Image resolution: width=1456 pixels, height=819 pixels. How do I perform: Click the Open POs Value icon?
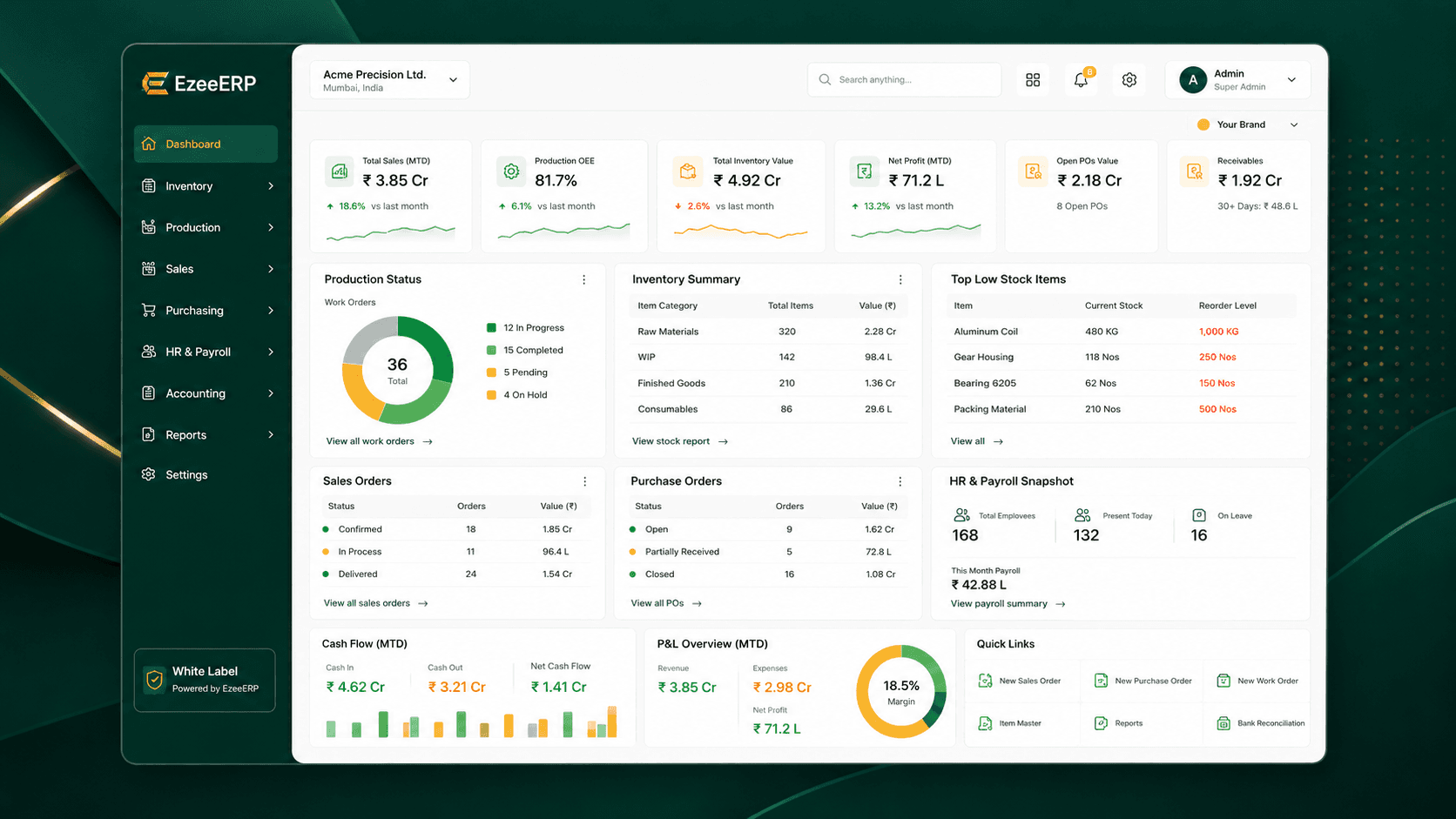point(1033,171)
